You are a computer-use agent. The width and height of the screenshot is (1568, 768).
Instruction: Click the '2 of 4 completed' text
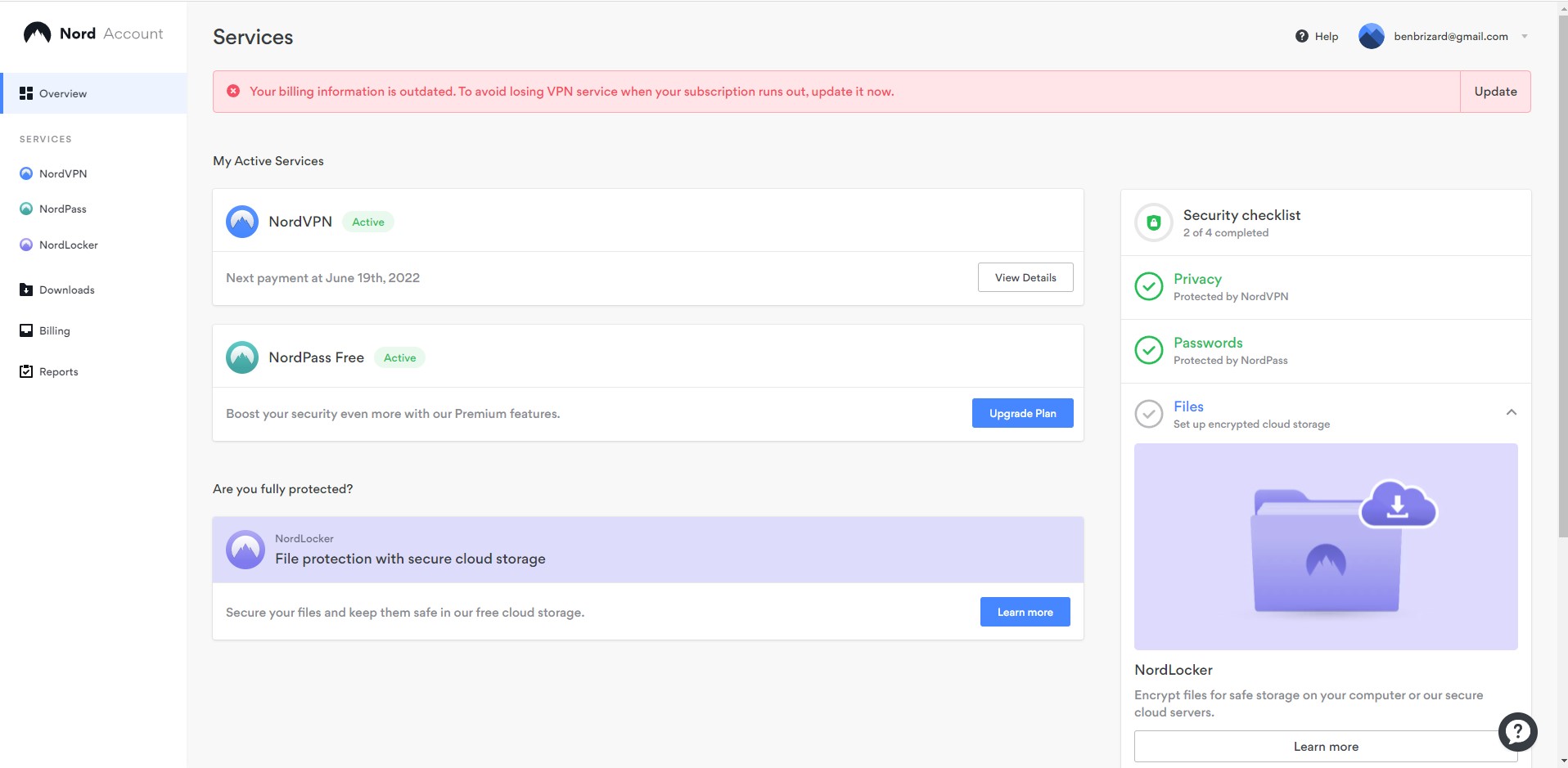pos(1225,233)
